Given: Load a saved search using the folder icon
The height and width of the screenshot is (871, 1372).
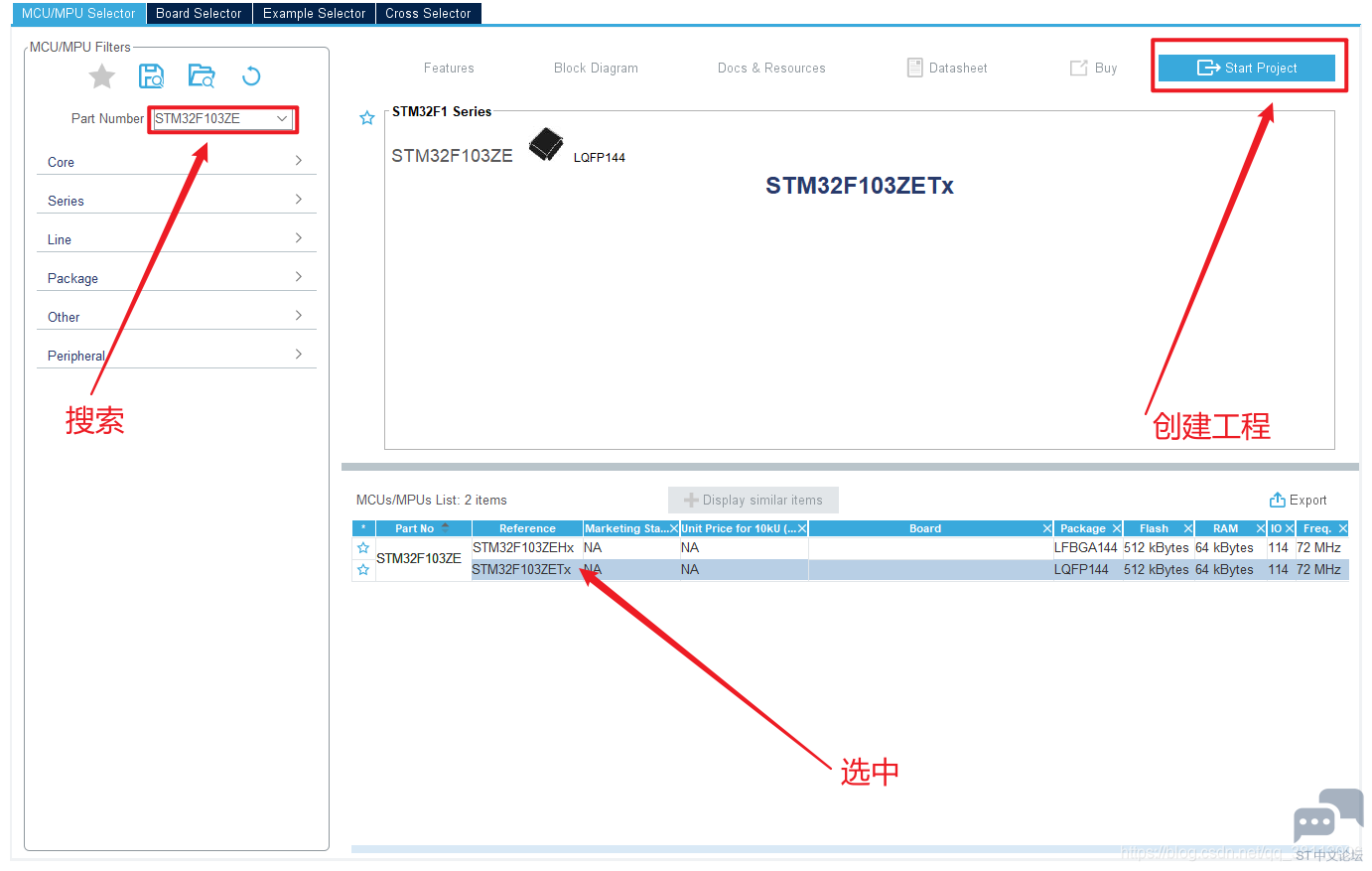Looking at the screenshot, I should click(202, 76).
